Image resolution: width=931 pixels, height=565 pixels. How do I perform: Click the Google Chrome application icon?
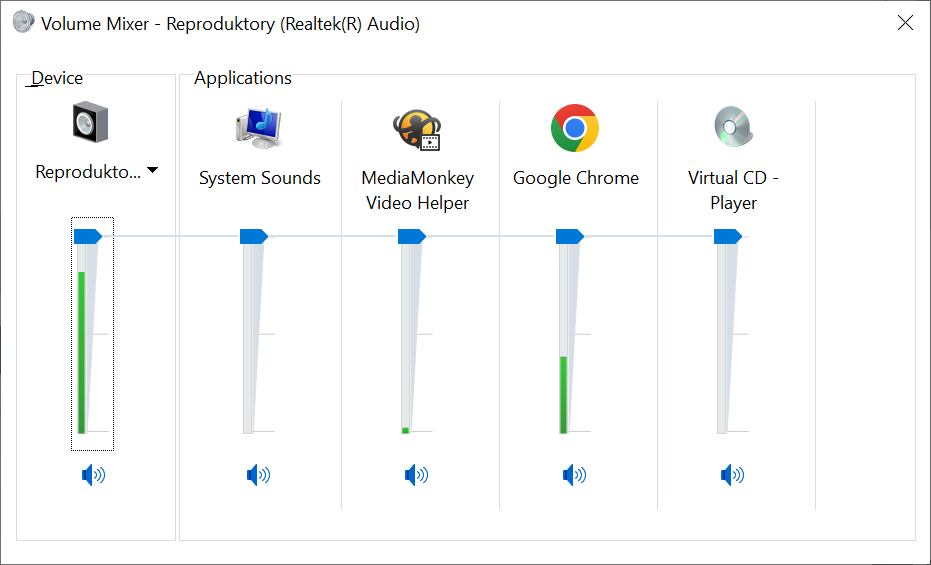coord(575,128)
